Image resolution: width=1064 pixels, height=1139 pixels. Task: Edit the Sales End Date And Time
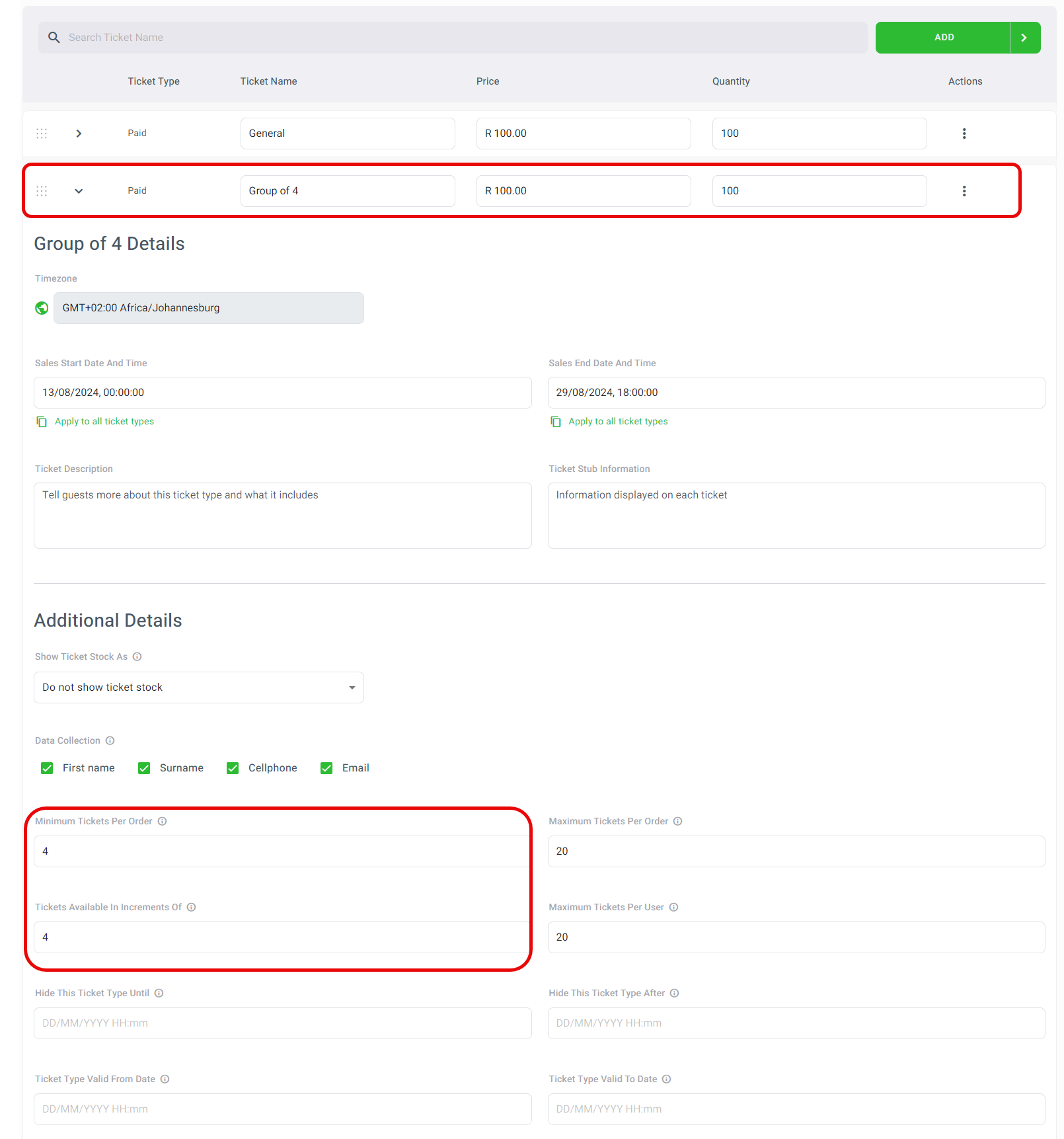tap(796, 393)
